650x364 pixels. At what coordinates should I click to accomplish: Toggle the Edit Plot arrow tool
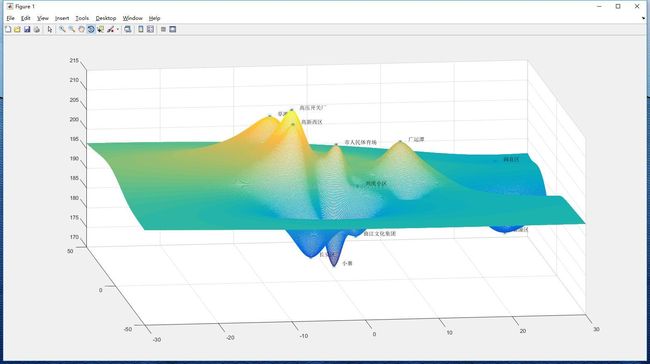click(x=50, y=29)
